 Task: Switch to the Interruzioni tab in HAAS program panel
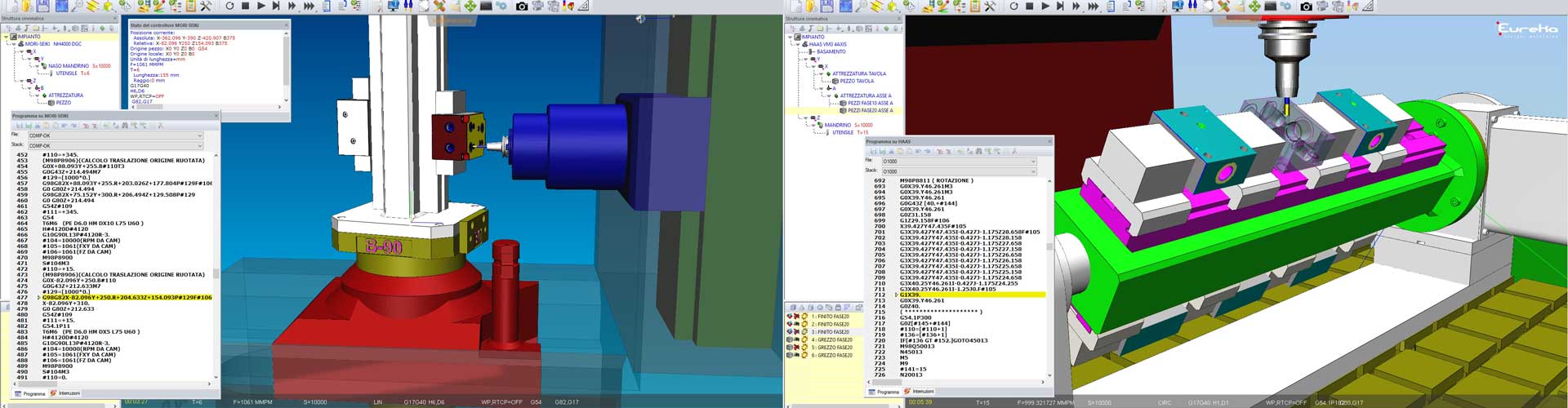coord(923,392)
